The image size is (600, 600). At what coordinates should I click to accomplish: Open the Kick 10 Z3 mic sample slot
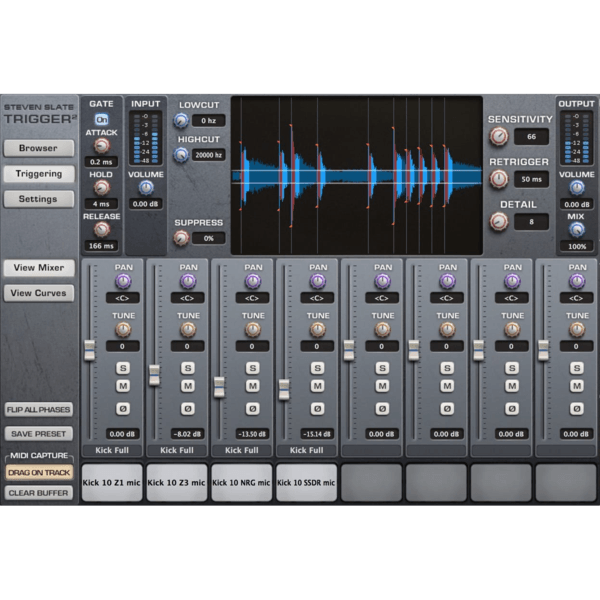(177, 482)
